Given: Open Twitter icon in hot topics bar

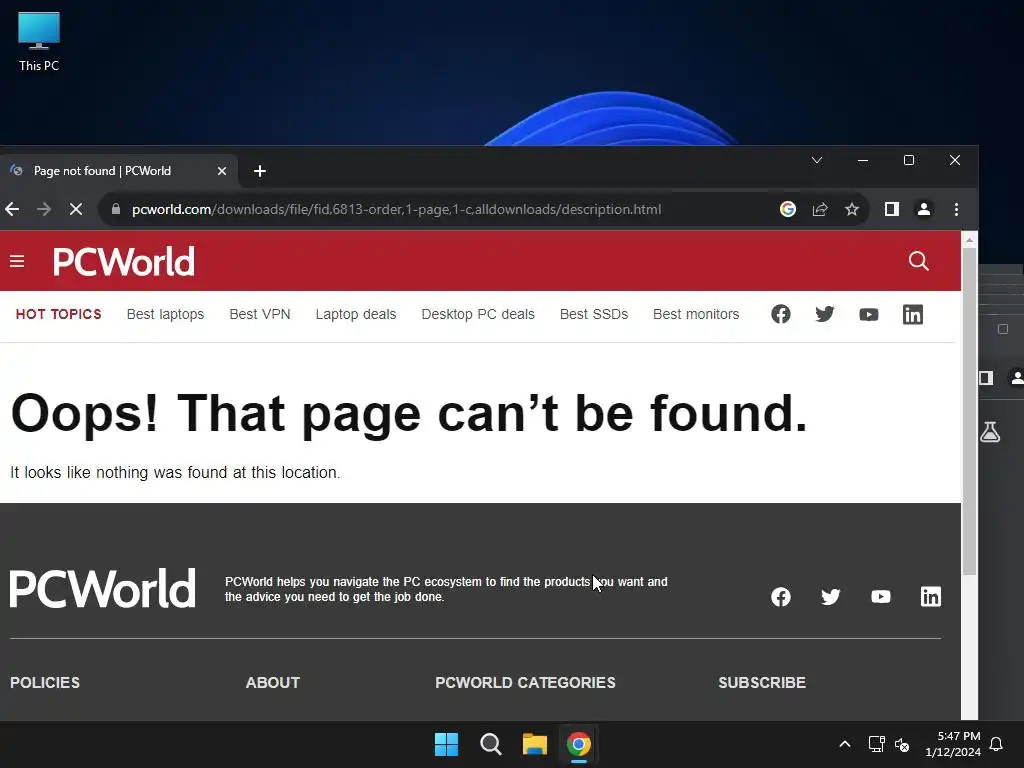Looking at the screenshot, I should pyautogui.click(x=824, y=314).
